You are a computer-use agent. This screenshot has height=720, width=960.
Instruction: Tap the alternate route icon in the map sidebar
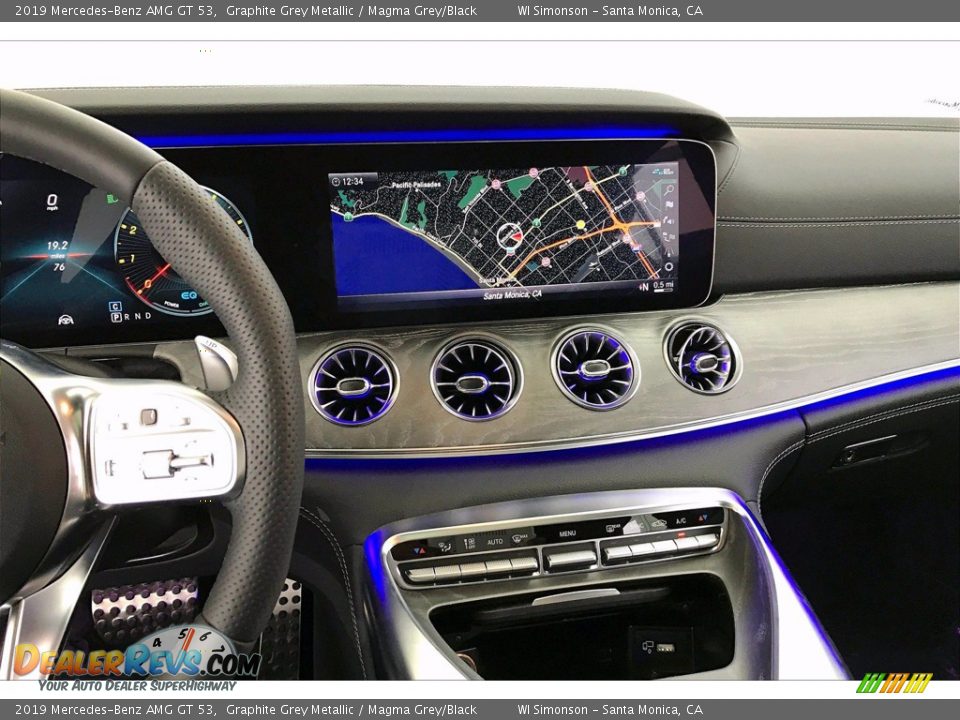coord(669,236)
